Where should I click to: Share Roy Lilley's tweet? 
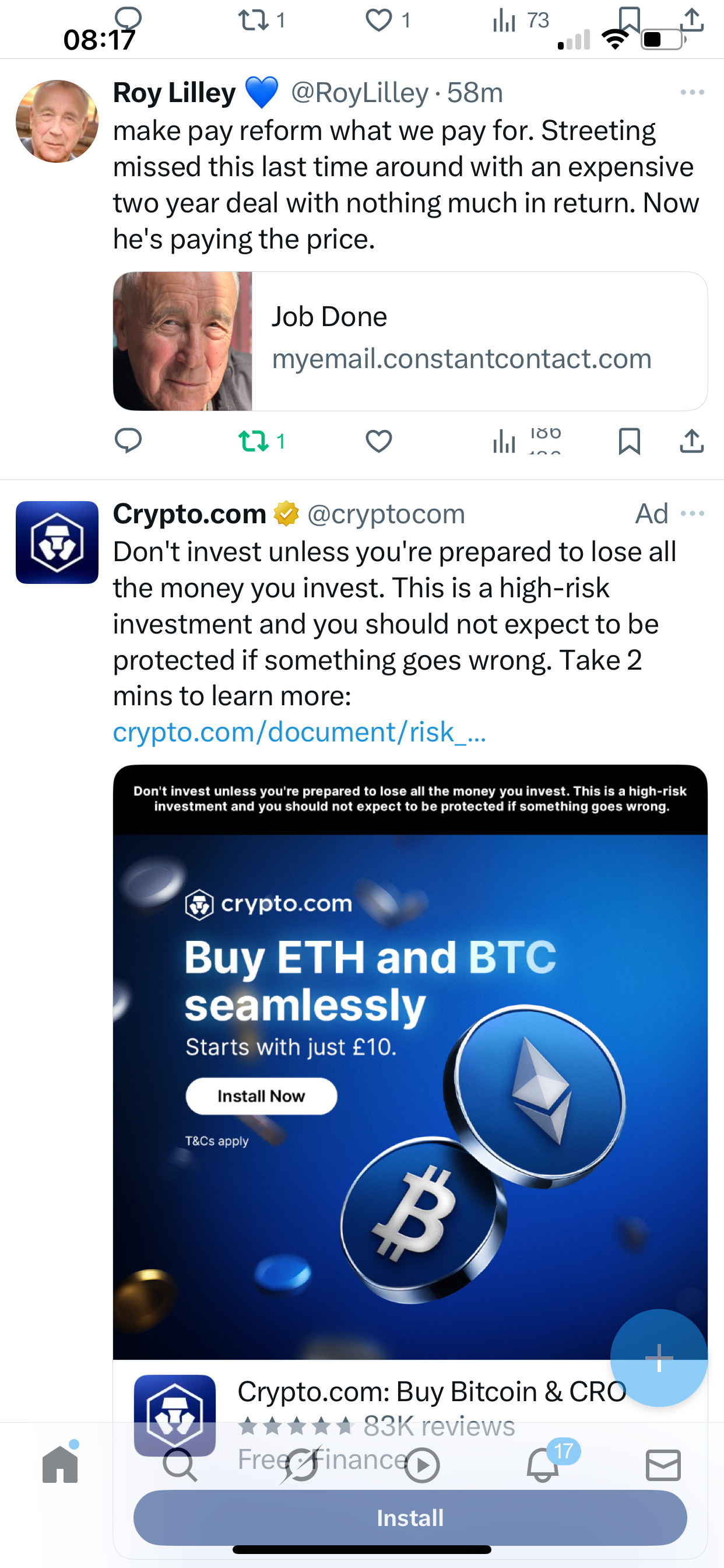tap(692, 442)
